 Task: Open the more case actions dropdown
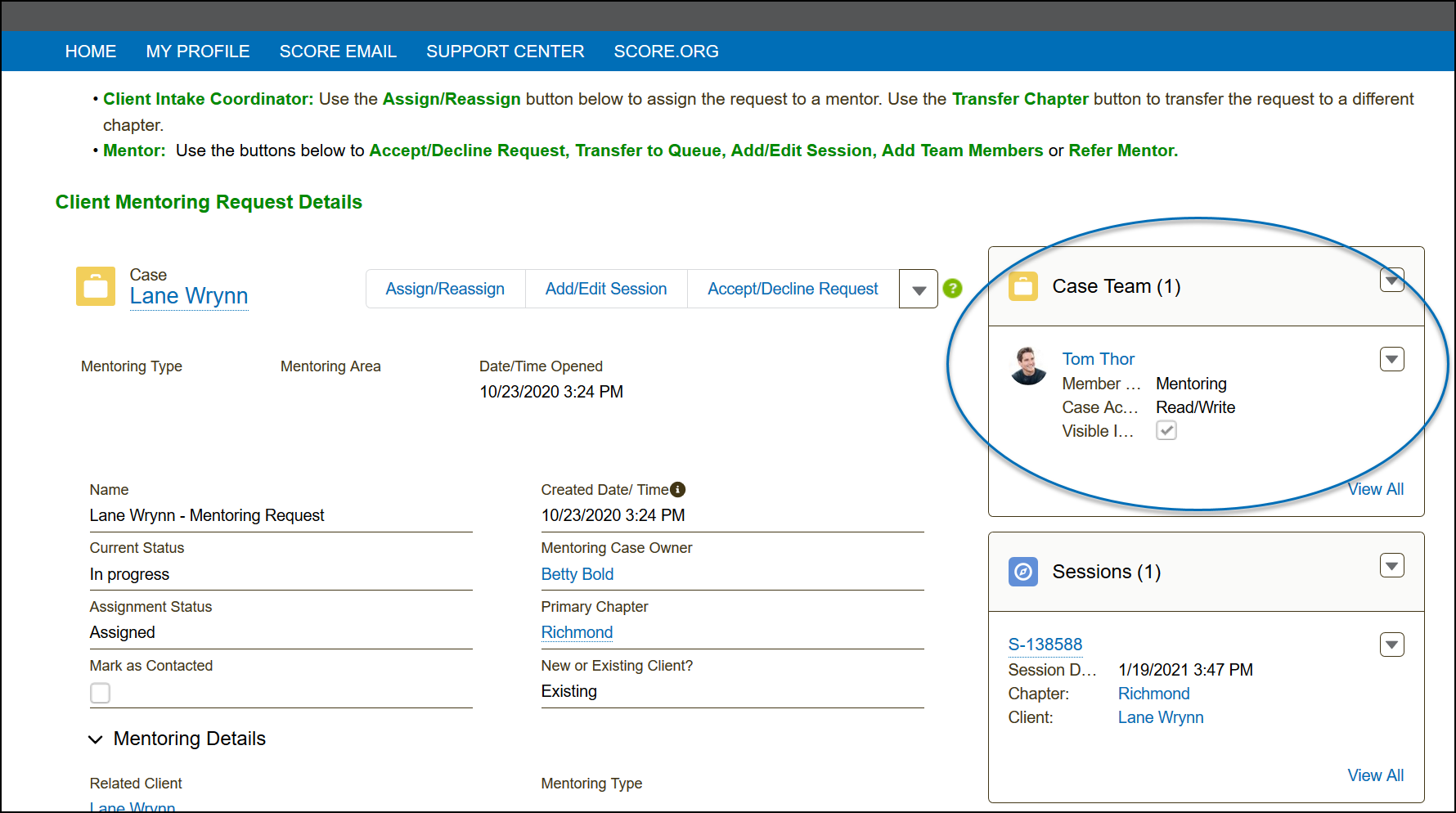[919, 289]
